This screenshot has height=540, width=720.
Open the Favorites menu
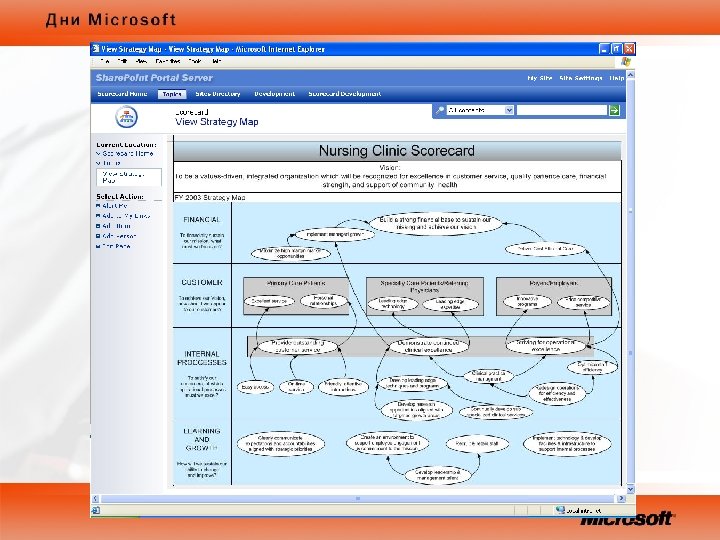(x=167, y=61)
